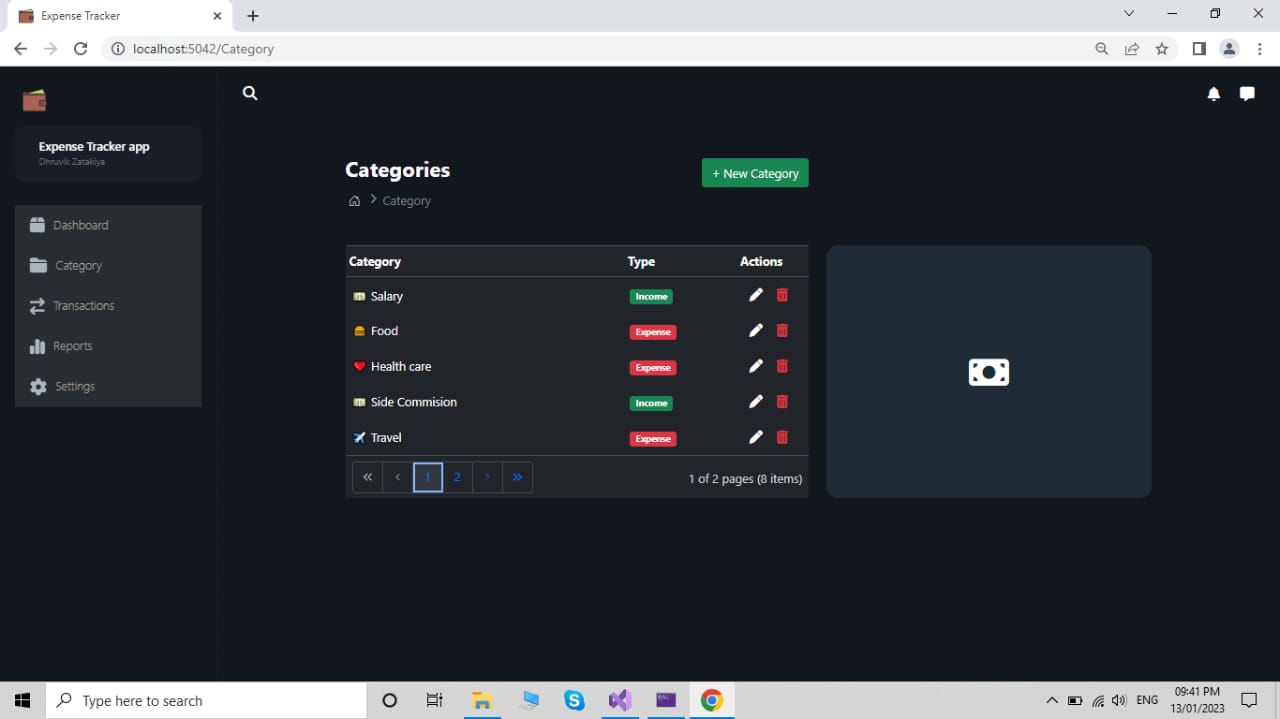The height and width of the screenshot is (719, 1280).
Task: Click the home icon in the breadcrumb
Action: click(354, 200)
